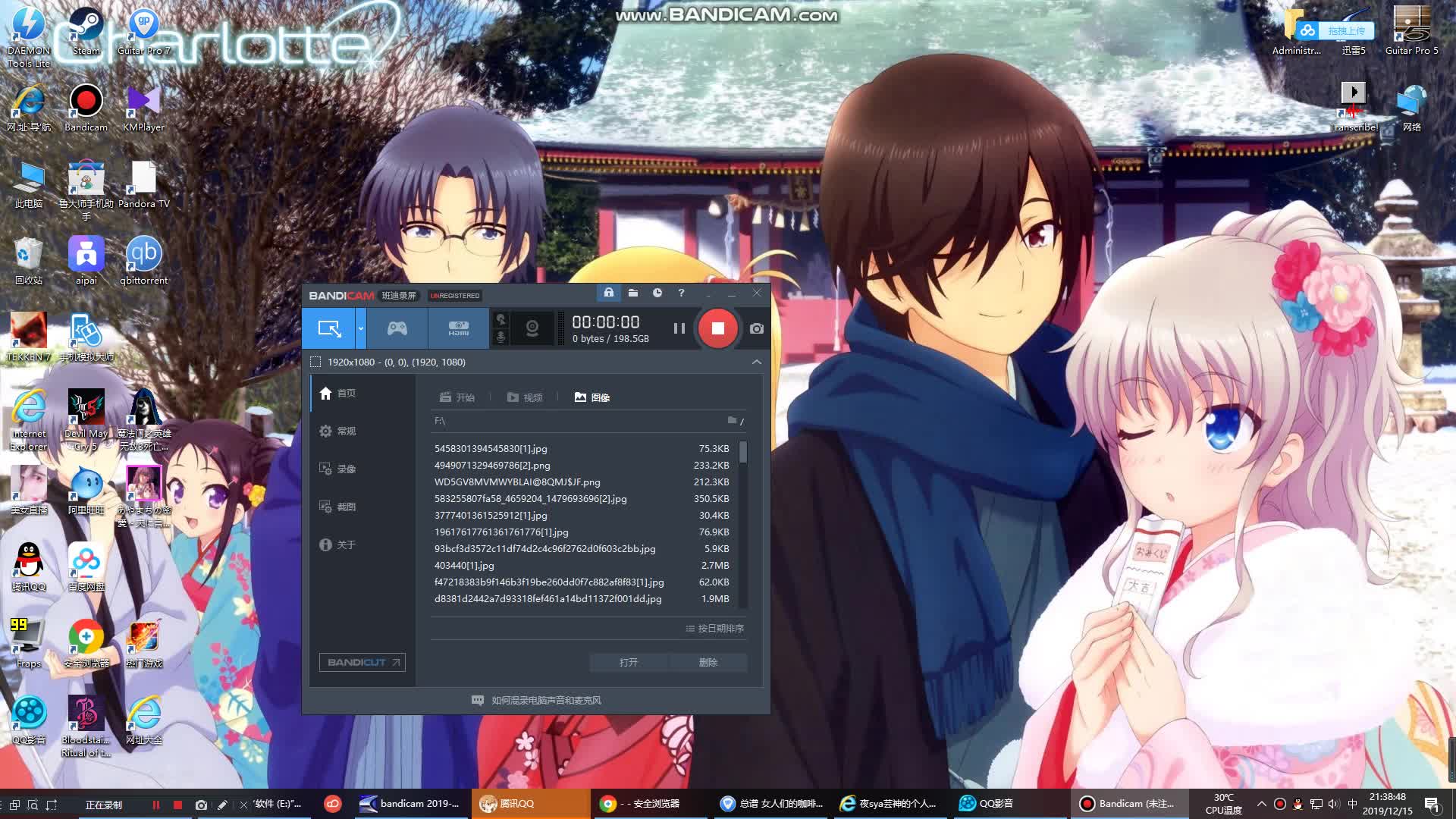Open Bandicam help question mark
Image resolution: width=1456 pixels, height=819 pixels.
click(x=681, y=293)
